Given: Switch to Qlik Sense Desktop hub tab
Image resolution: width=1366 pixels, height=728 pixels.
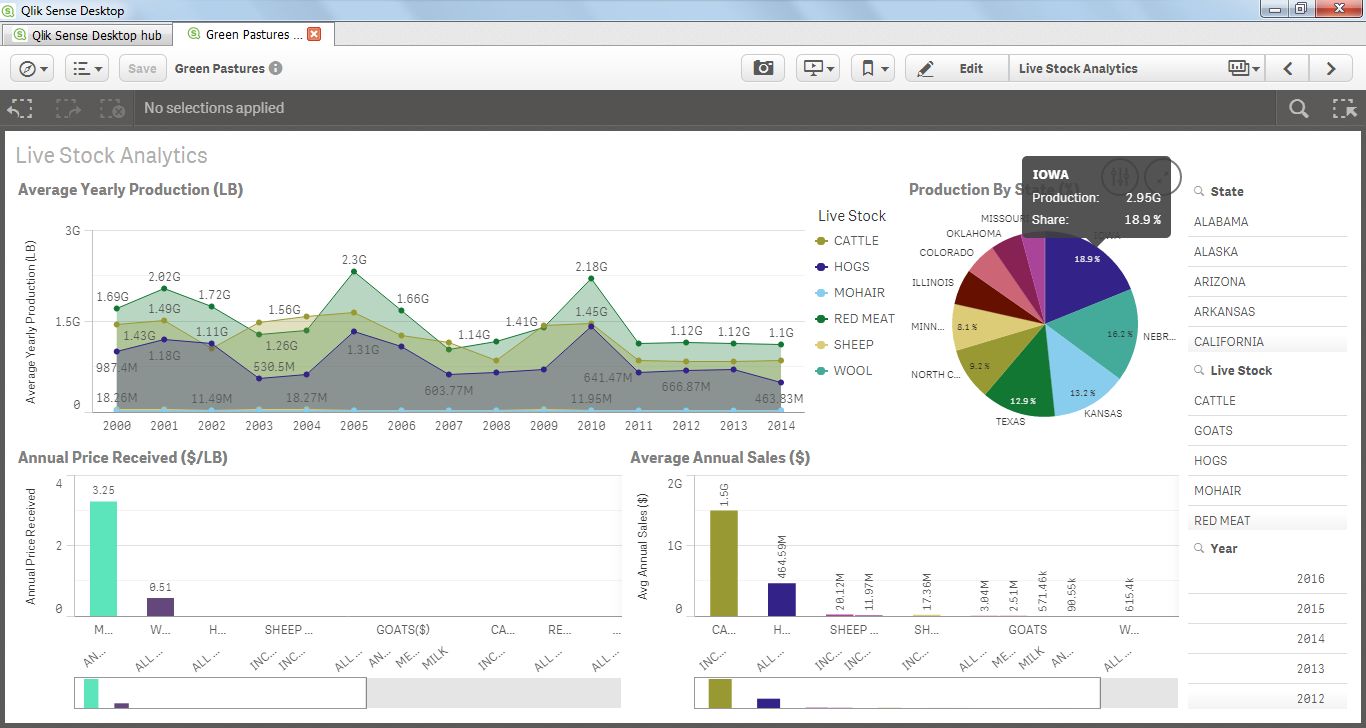Looking at the screenshot, I should click(87, 35).
